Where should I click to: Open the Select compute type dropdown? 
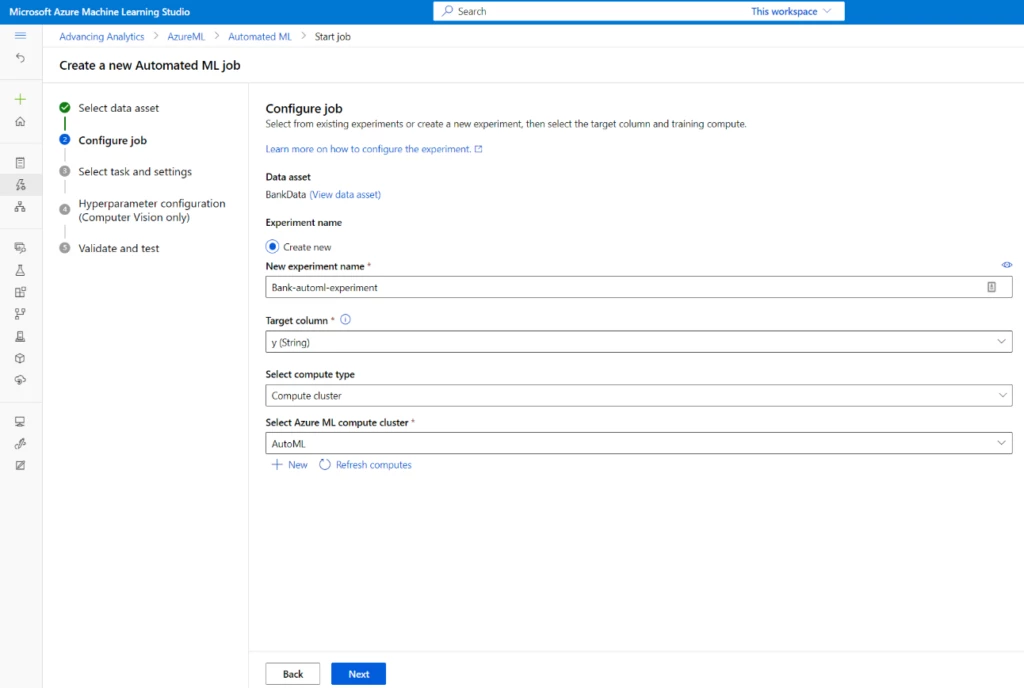coord(637,395)
